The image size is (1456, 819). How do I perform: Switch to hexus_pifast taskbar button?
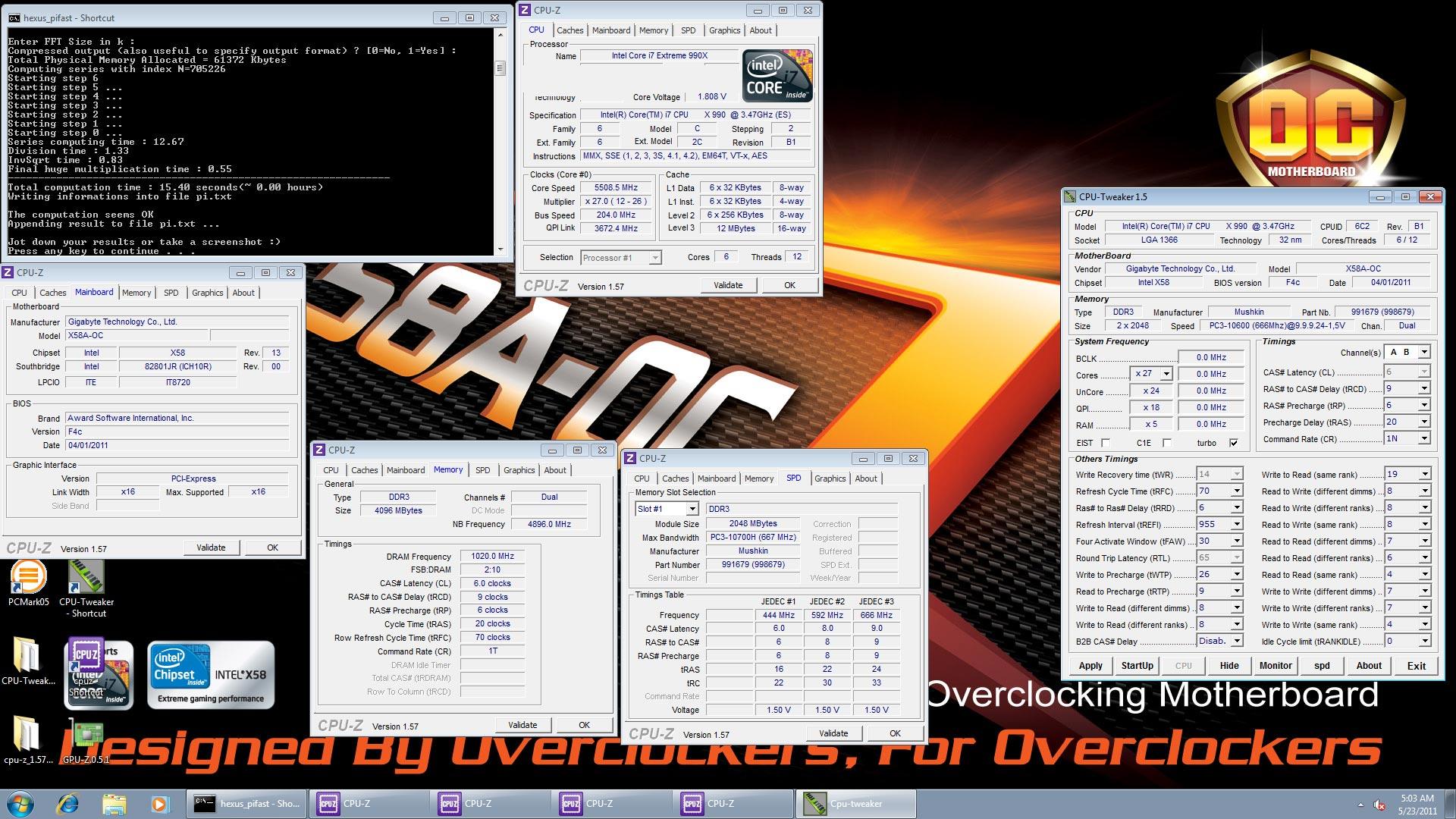(x=246, y=804)
